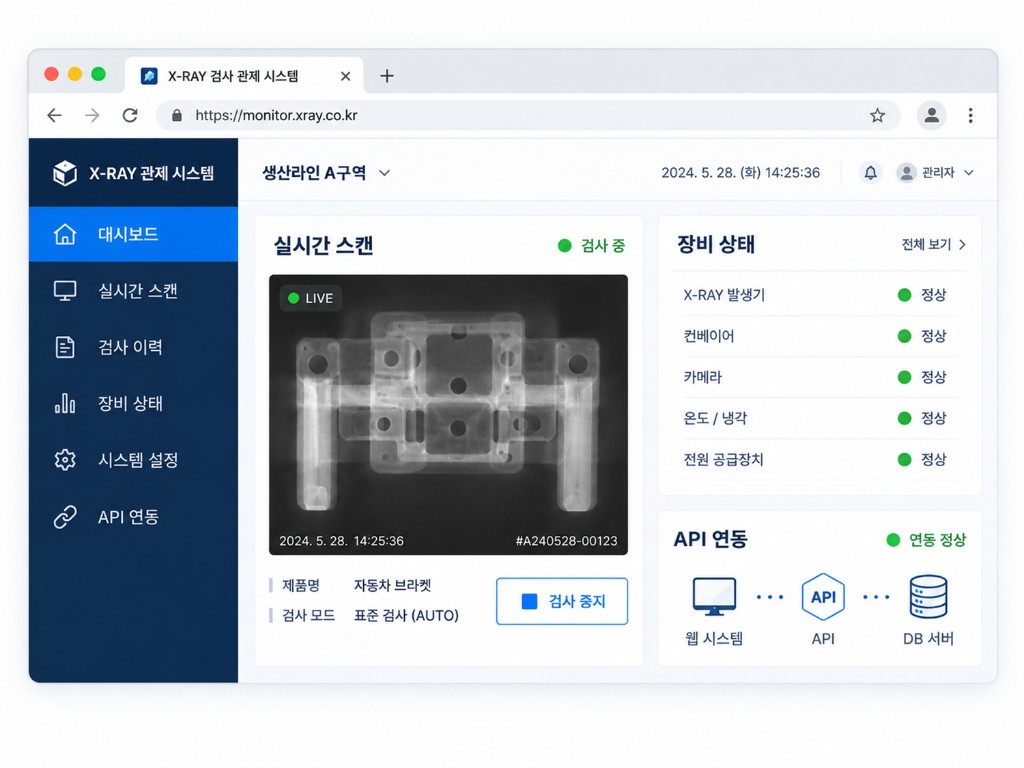Click the 실시간 스캔 panel heading
Screen dimensions: 1024x768
[323, 246]
